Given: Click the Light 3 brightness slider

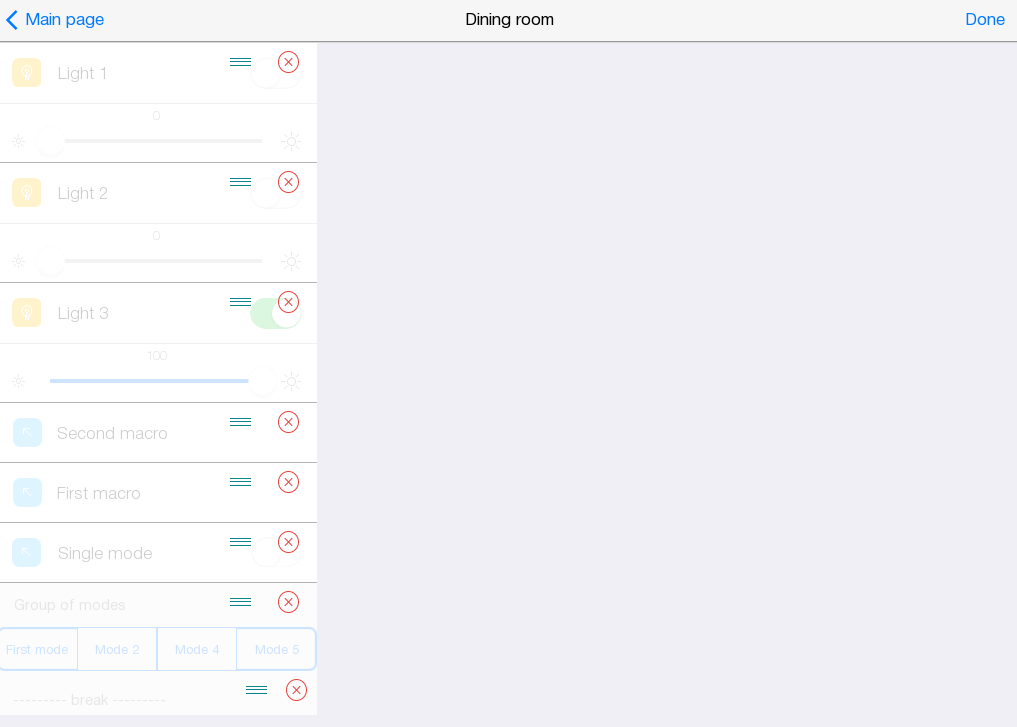Looking at the screenshot, I should [x=150, y=381].
